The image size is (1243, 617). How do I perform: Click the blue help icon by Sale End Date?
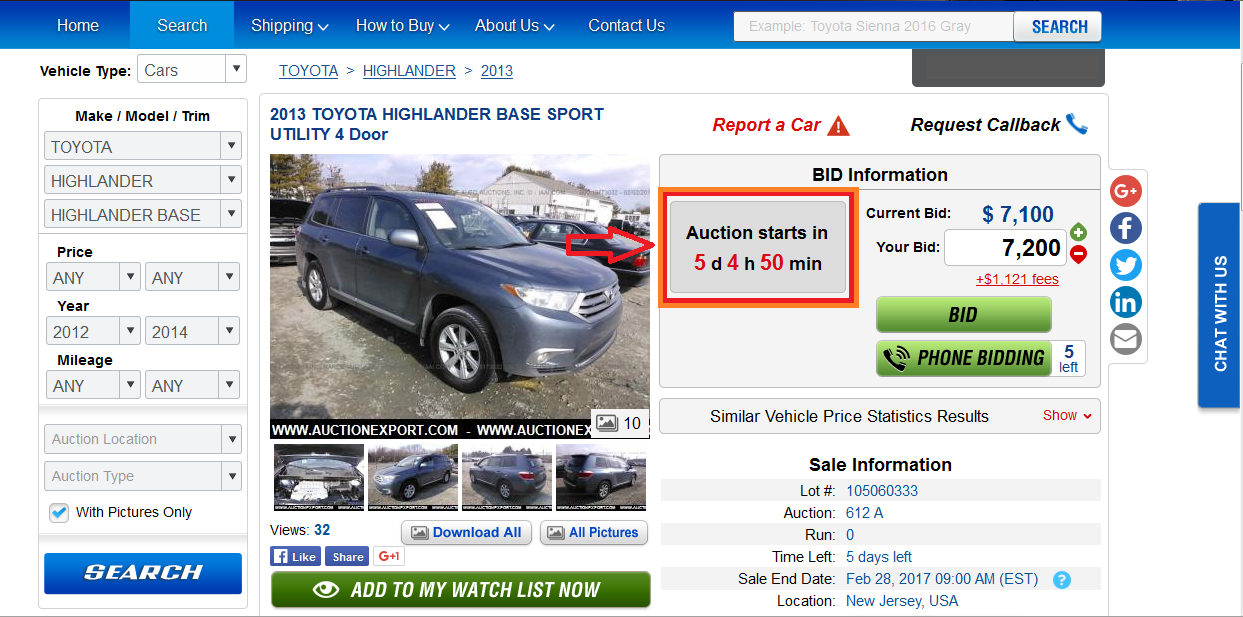point(1061,580)
